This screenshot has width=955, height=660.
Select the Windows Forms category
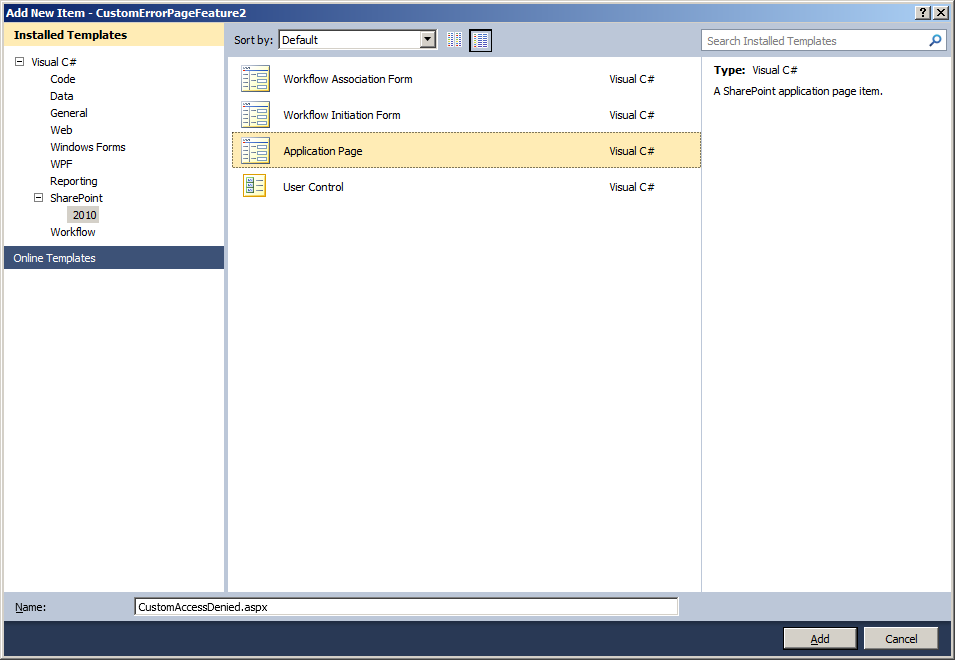pos(88,147)
